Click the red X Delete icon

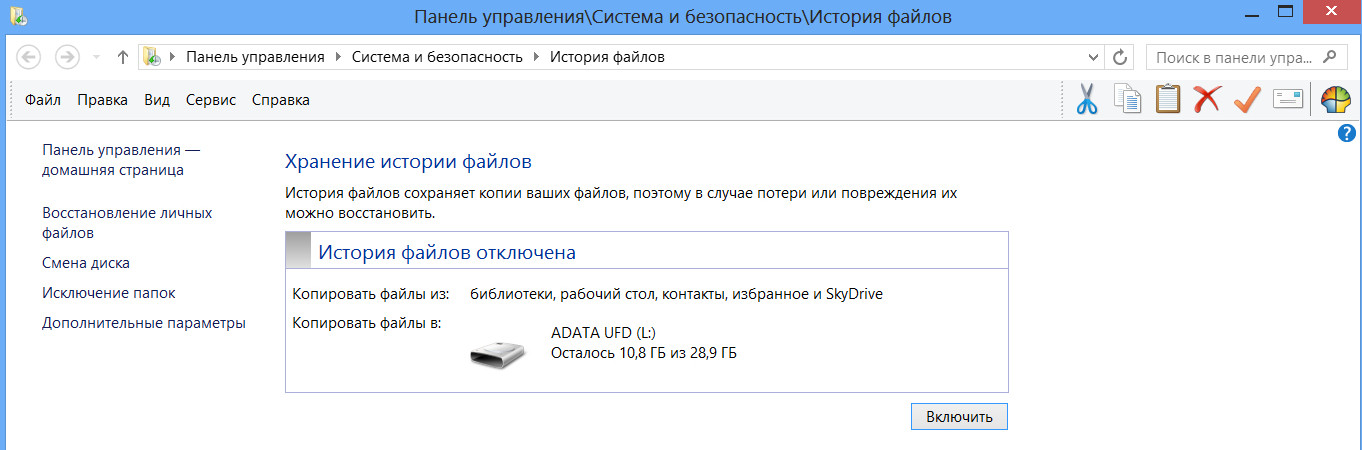1207,100
